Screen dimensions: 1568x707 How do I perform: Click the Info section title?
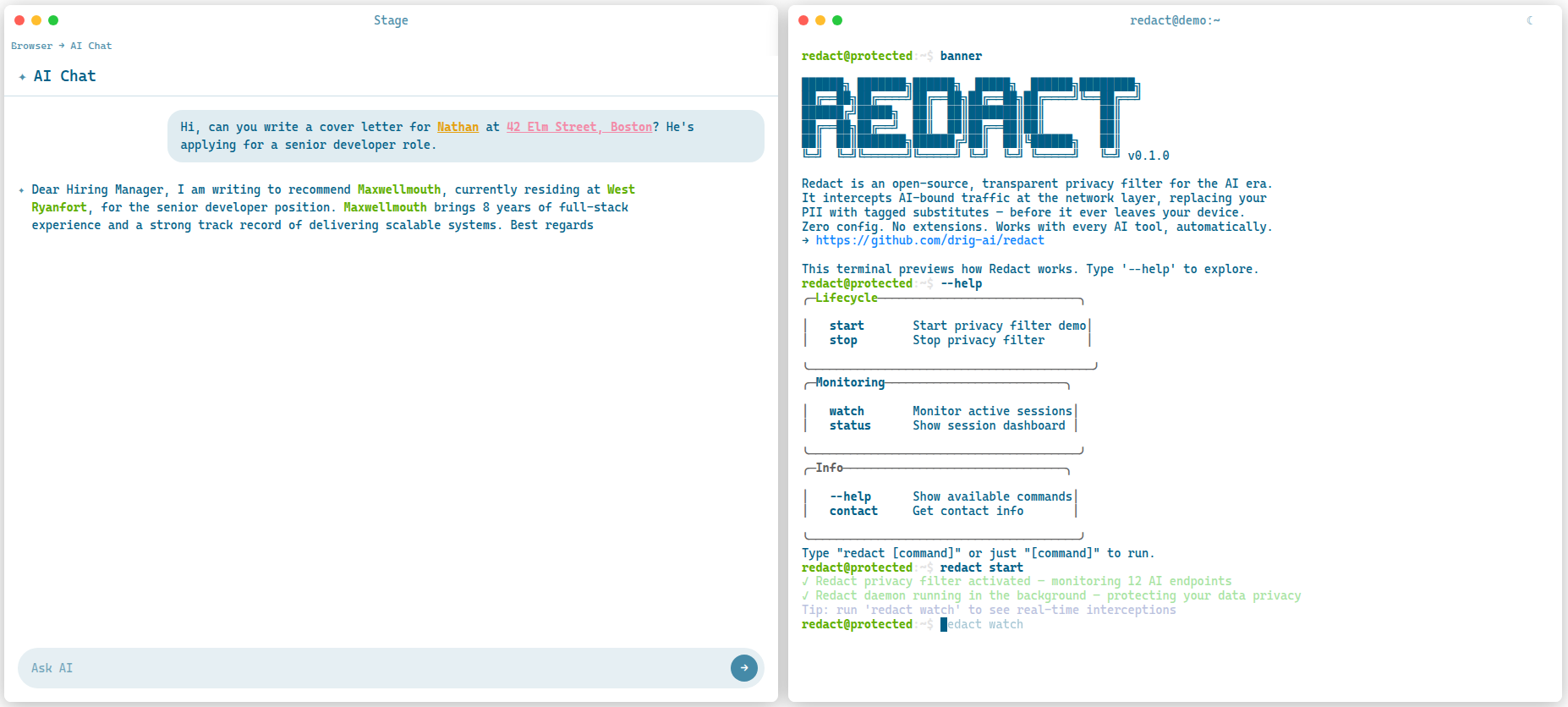click(x=829, y=468)
